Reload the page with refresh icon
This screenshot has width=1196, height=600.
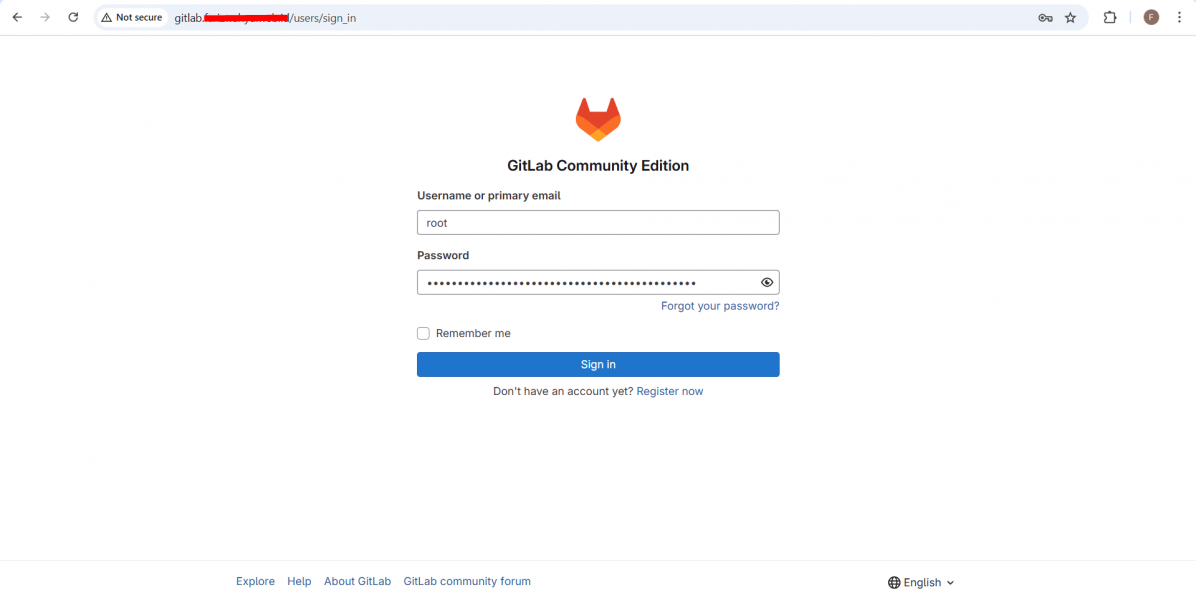(x=73, y=18)
